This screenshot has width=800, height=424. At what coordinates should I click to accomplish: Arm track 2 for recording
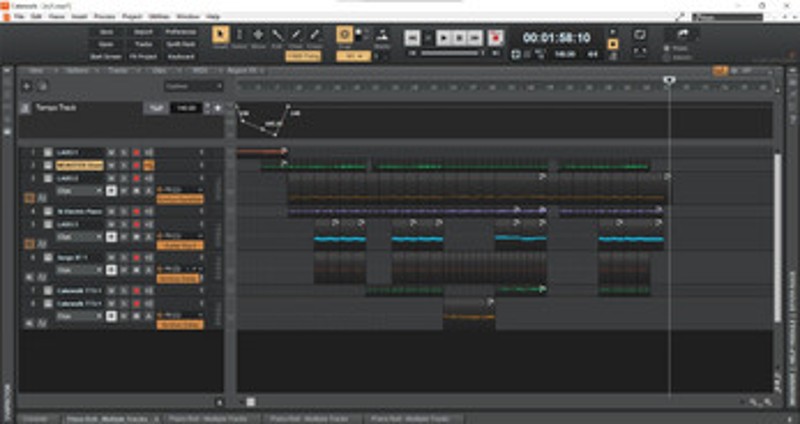click(136, 165)
